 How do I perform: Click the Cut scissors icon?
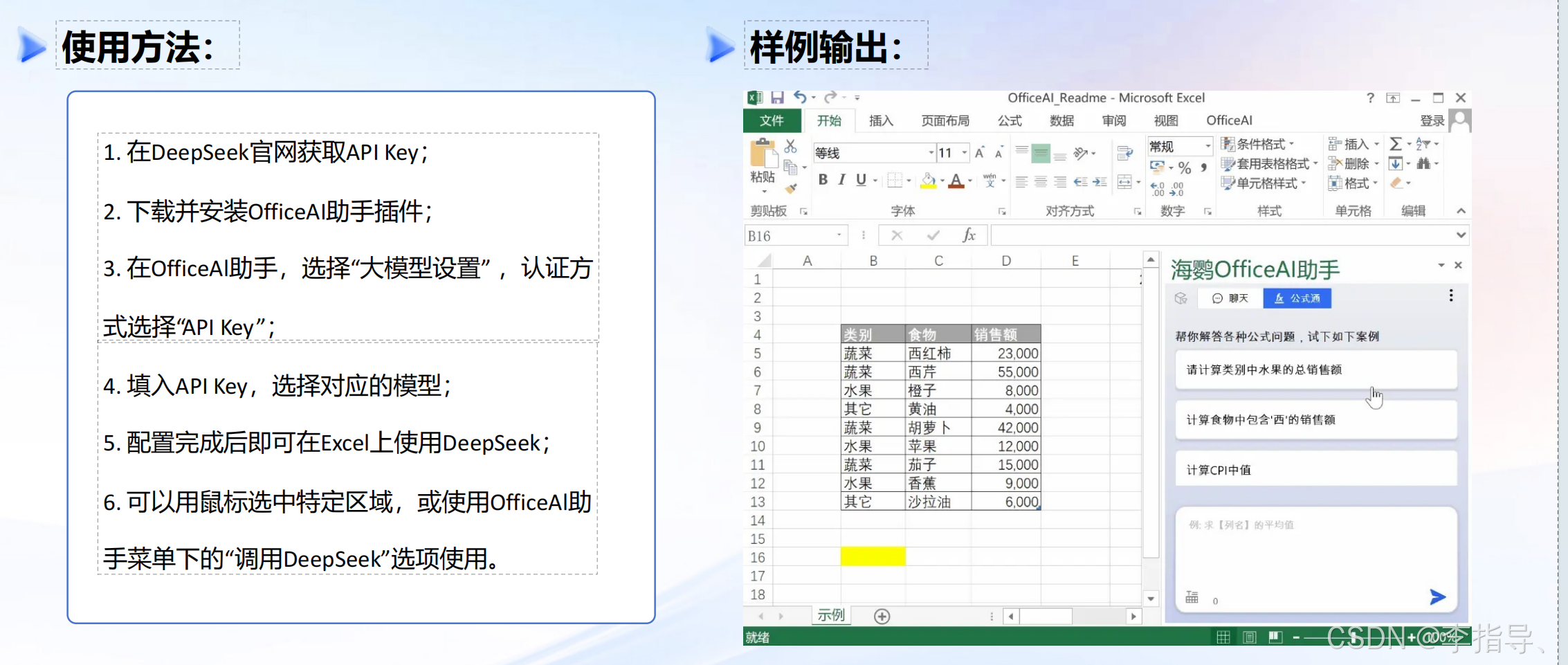click(790, 146)
